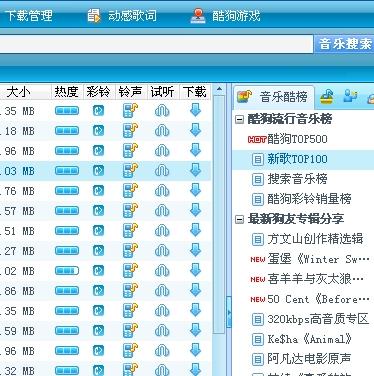Order ringback tone for the 03 MB row song

click(x=98, y=171)
